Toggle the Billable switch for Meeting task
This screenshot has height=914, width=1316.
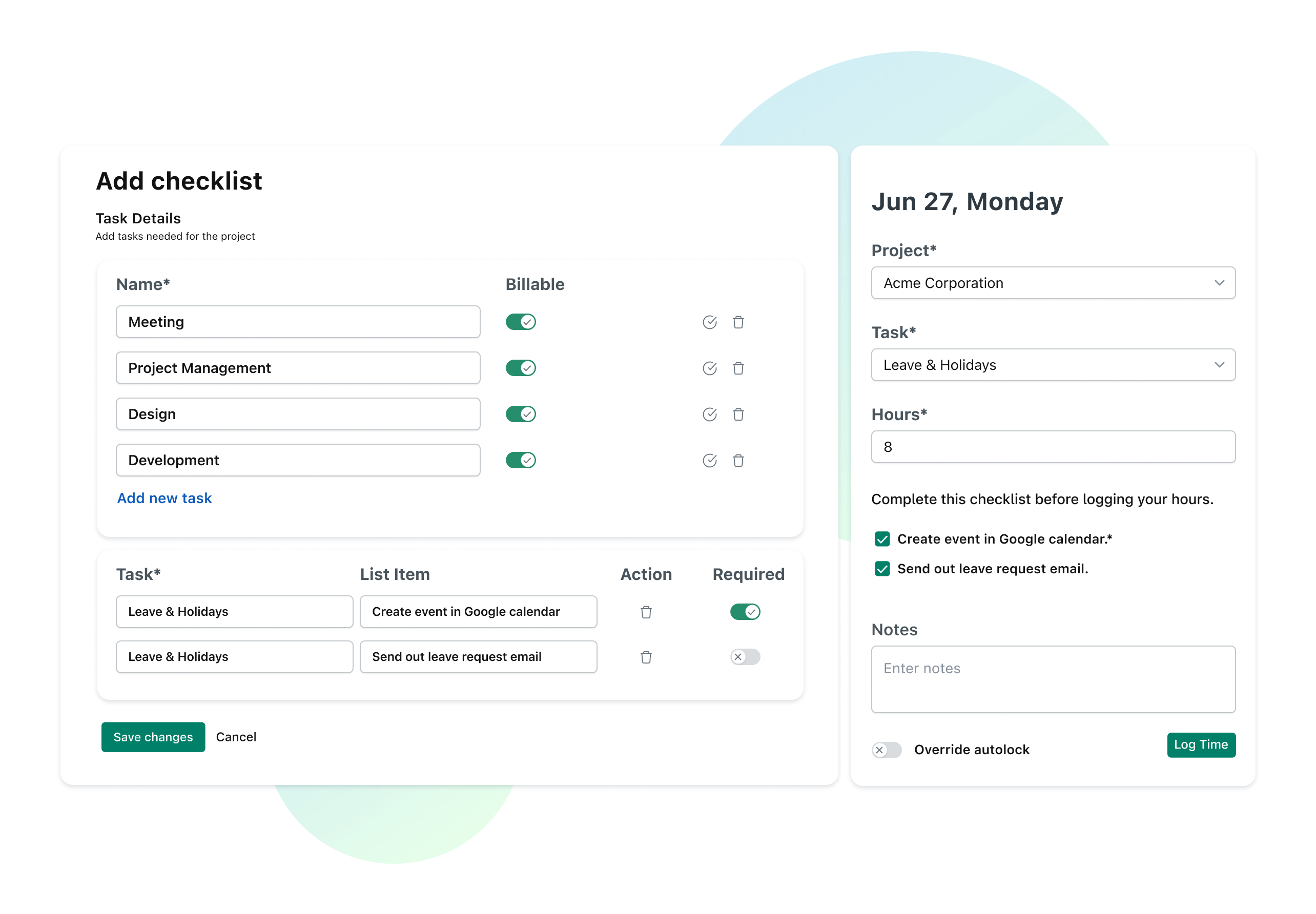click(x=521, y=321)
